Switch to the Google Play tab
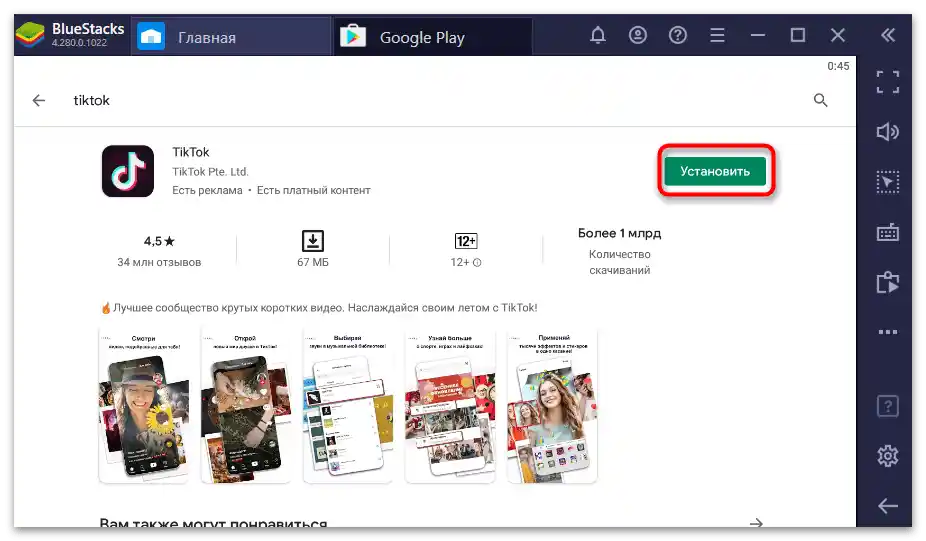This screenshot has height=541, width=926. click(x=433, y=37)
